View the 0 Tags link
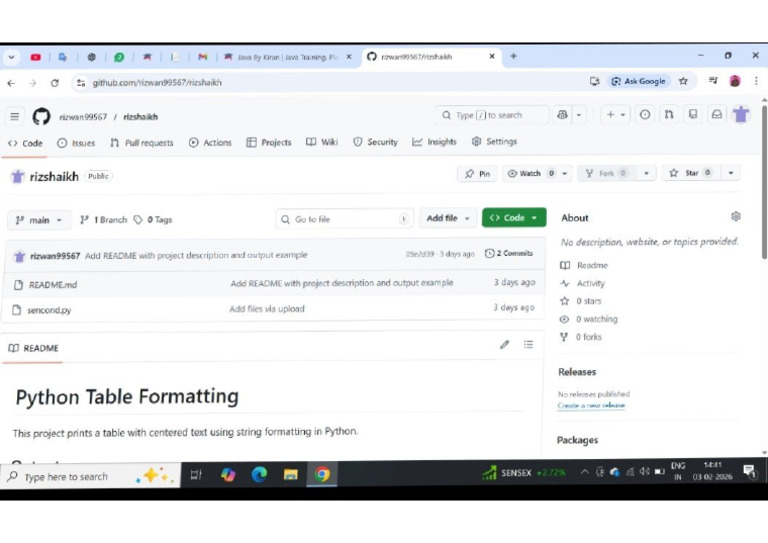The image size is (768, 543). click(x=153, y=220)
